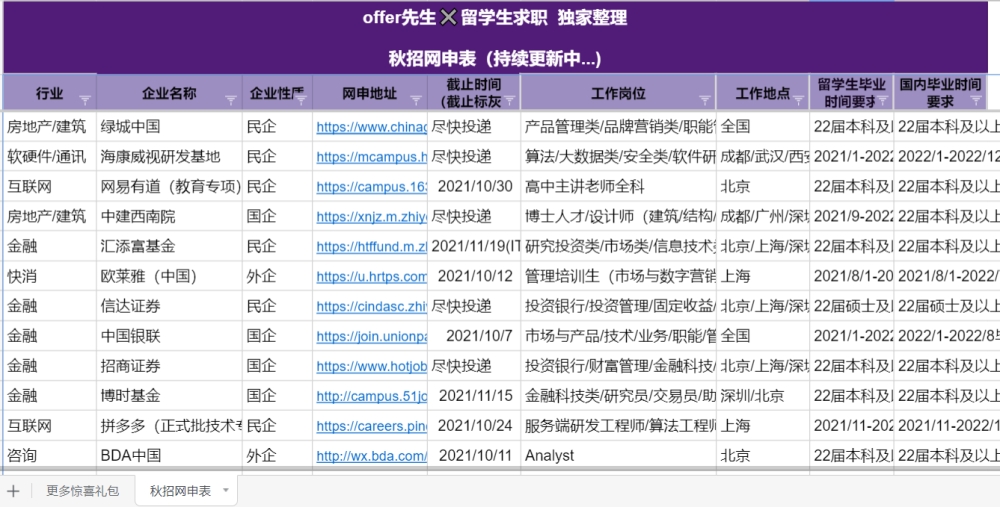Open 欧莱雅 u.hrtps.com link
This screenshot has width=1000, height=507.
pos(371,277)
